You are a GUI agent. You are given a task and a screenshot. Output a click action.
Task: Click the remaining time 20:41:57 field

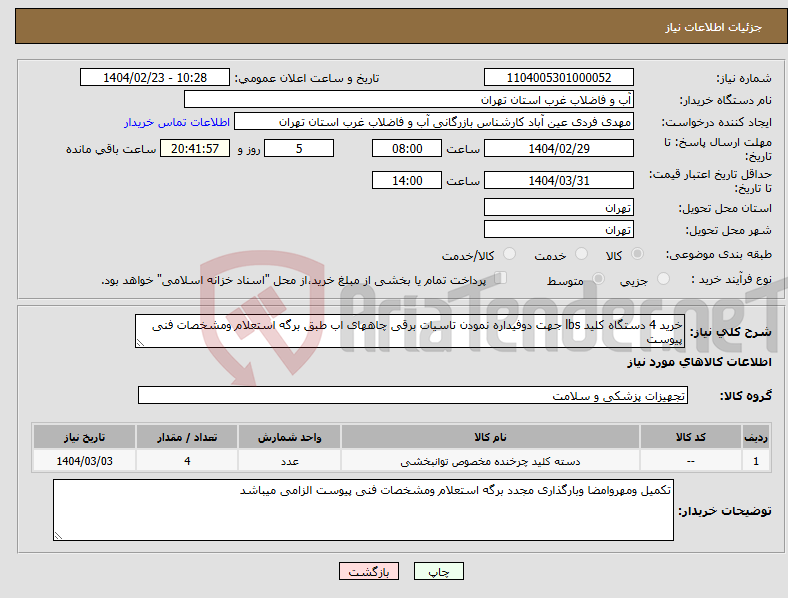point(195,148)
